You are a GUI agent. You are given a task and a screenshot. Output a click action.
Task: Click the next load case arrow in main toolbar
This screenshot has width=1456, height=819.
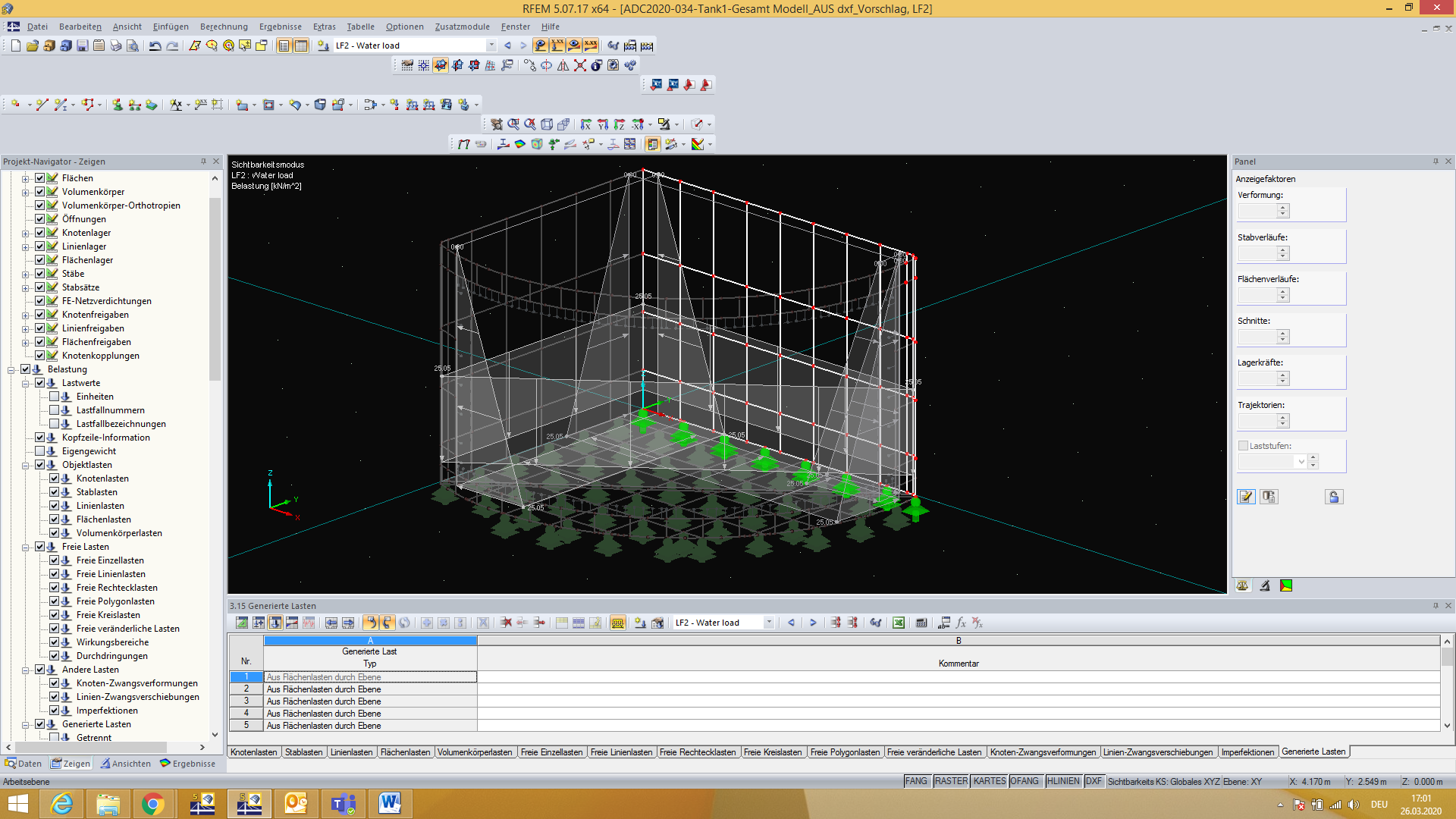tap(523, 45)
